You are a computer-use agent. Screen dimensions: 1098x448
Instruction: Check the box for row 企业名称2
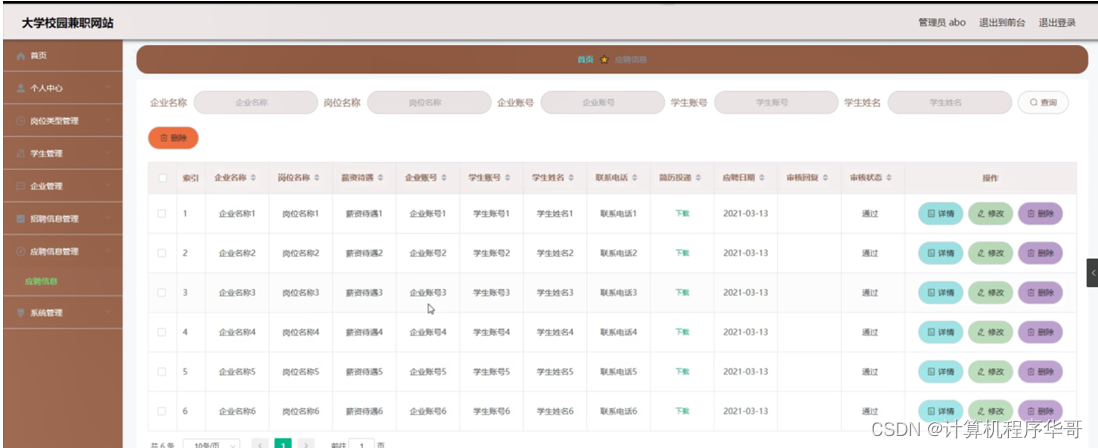click(162, 253)
